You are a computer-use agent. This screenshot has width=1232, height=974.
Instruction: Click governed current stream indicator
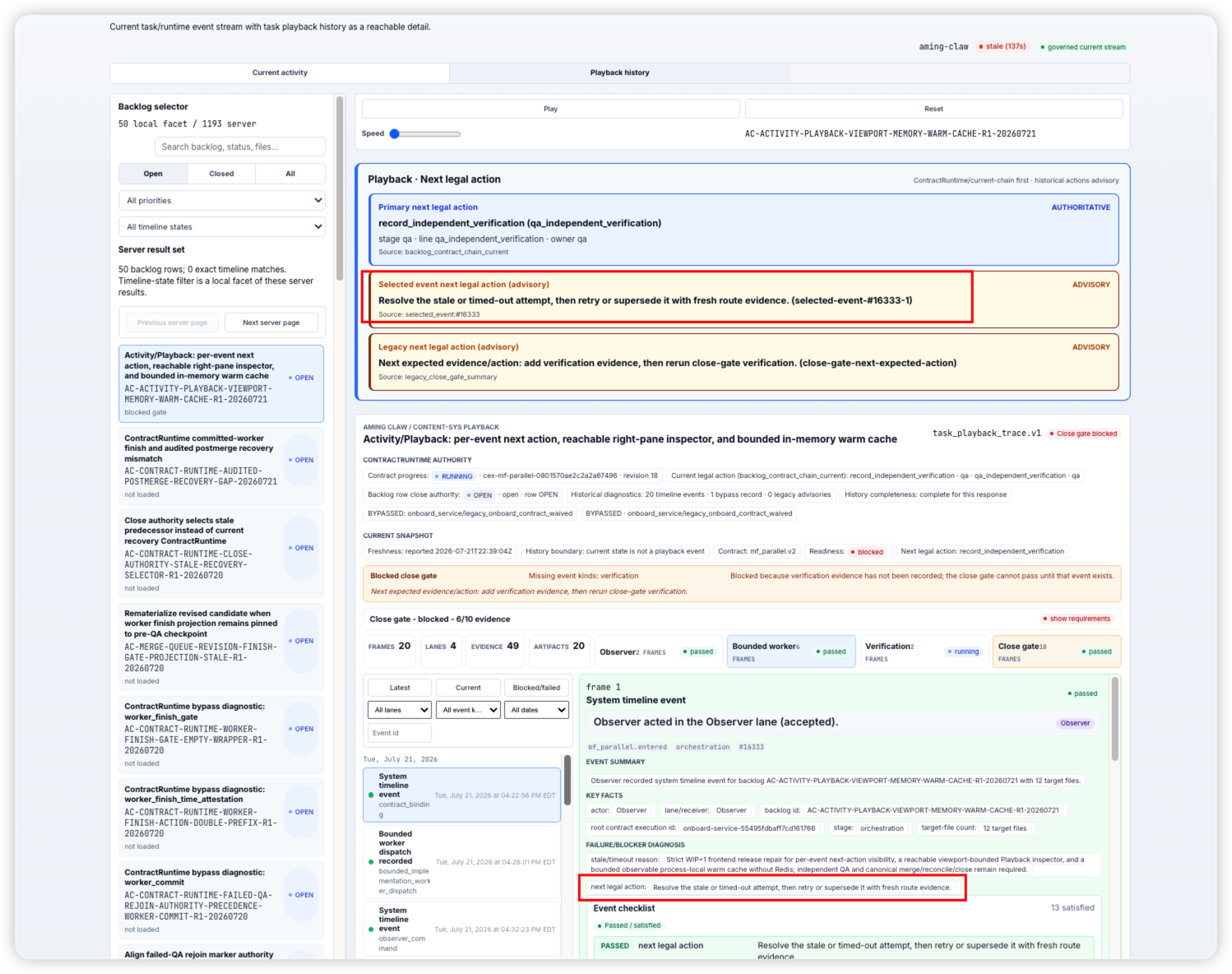click(1083, 47)
